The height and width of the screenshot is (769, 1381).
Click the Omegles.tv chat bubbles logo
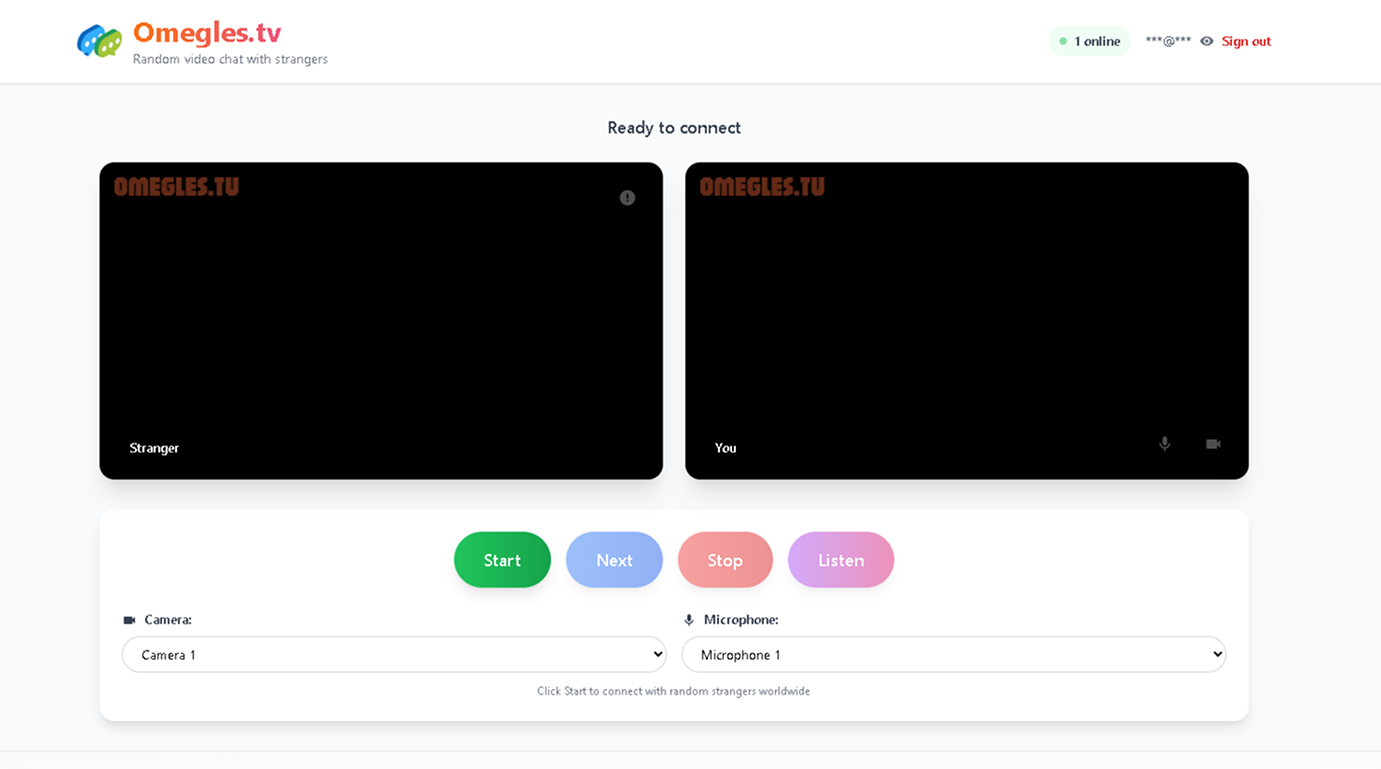tap(99, 41)
